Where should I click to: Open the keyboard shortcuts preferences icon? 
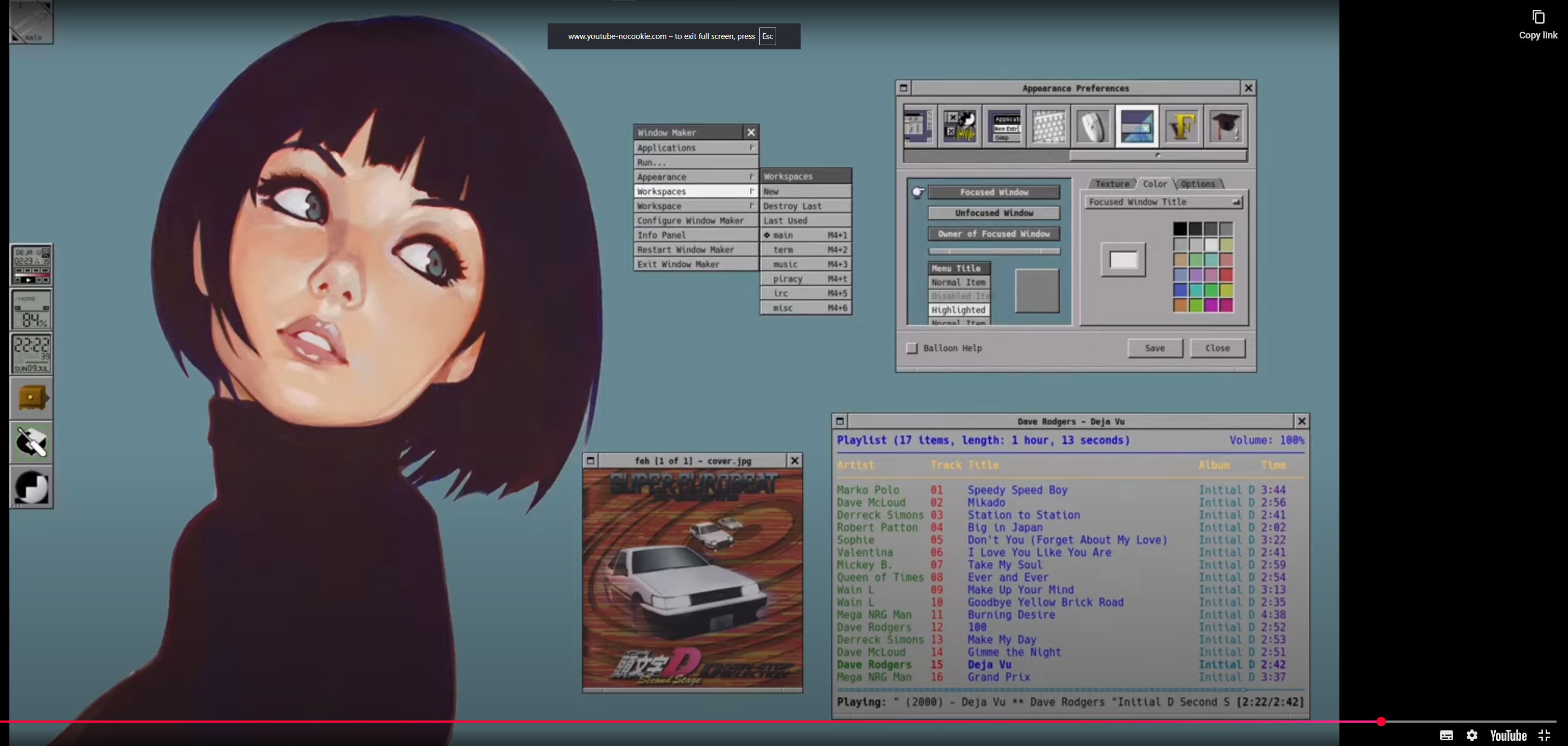coord(1048,126)
